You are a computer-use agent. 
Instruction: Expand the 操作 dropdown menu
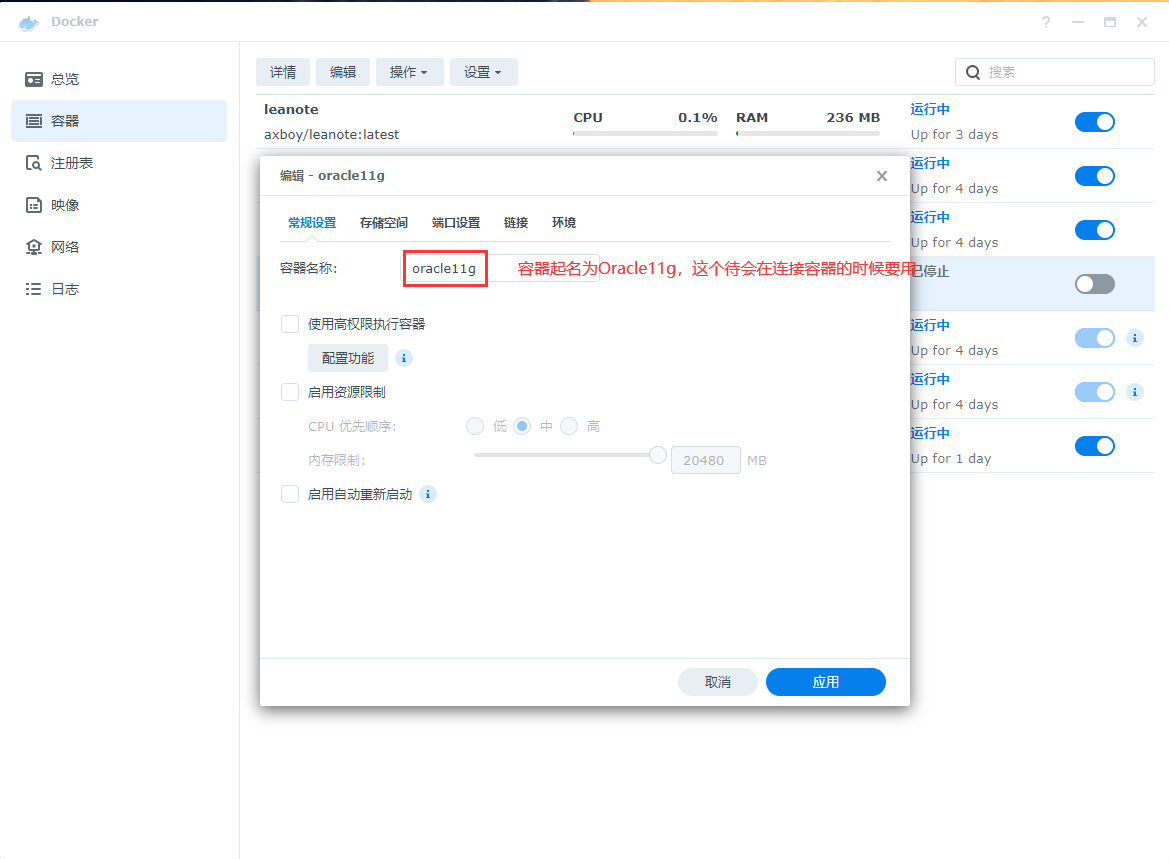click(408, 72)
